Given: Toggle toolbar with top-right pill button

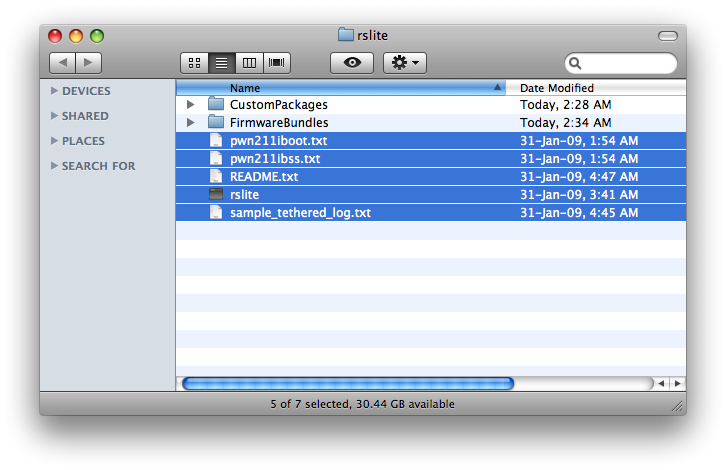Looking at the screenshot, I should (x=667, y=36).
